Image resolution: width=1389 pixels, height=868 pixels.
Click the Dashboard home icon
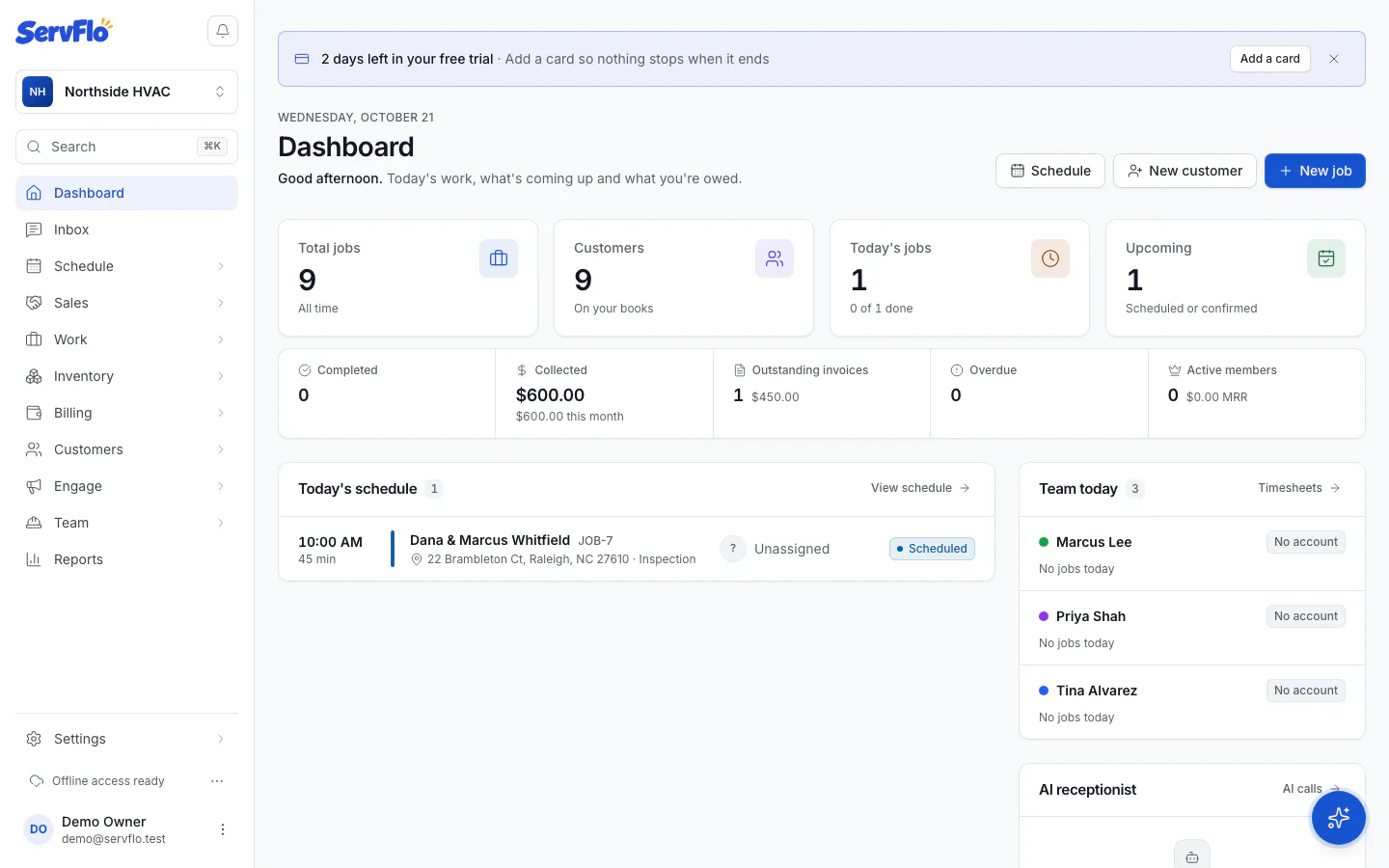click(x=34, y=193)
